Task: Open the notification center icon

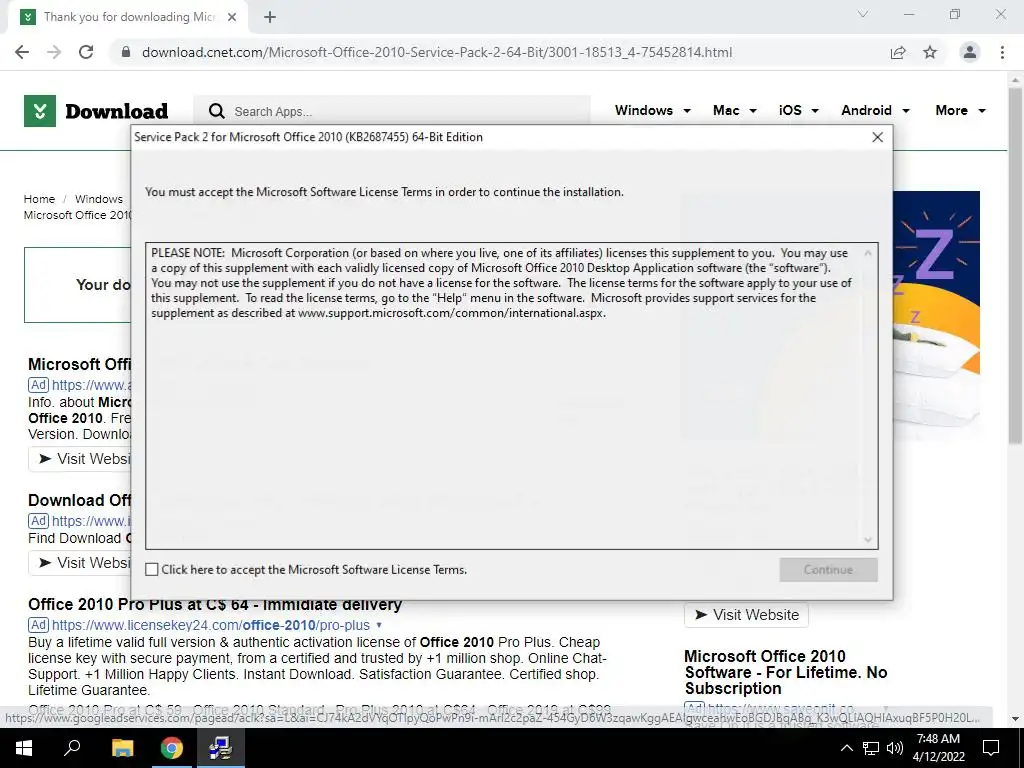Action: click(991, 748)
